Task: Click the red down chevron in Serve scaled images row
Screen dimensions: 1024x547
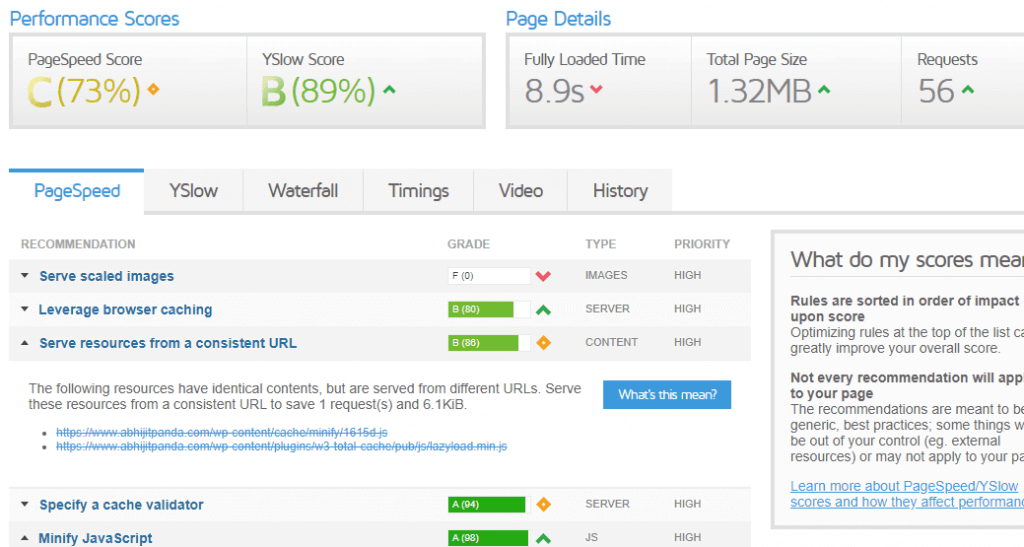Action: (x=543, y=276)
